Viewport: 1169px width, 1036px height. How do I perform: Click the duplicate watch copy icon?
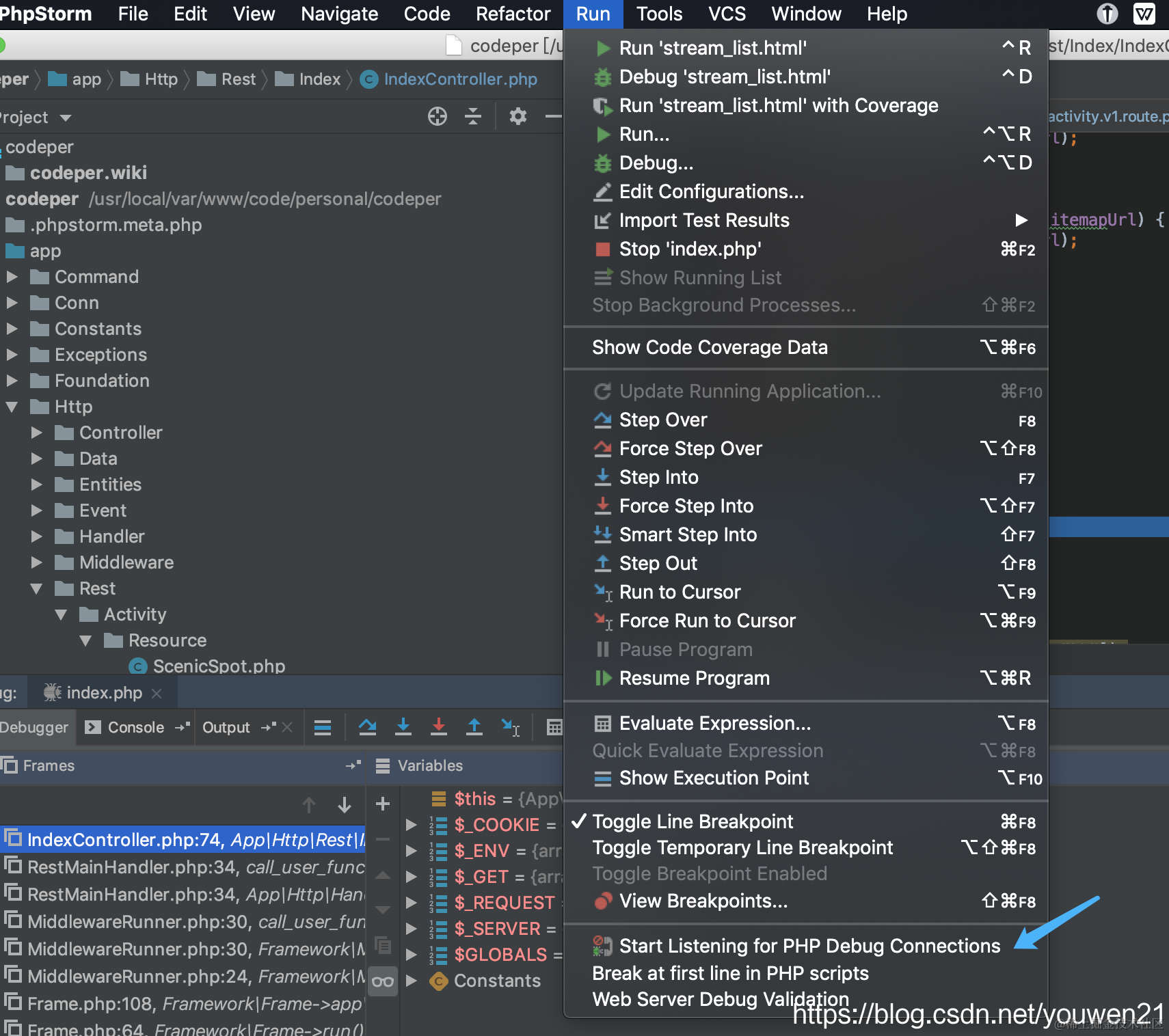click(x=383, y=945)
